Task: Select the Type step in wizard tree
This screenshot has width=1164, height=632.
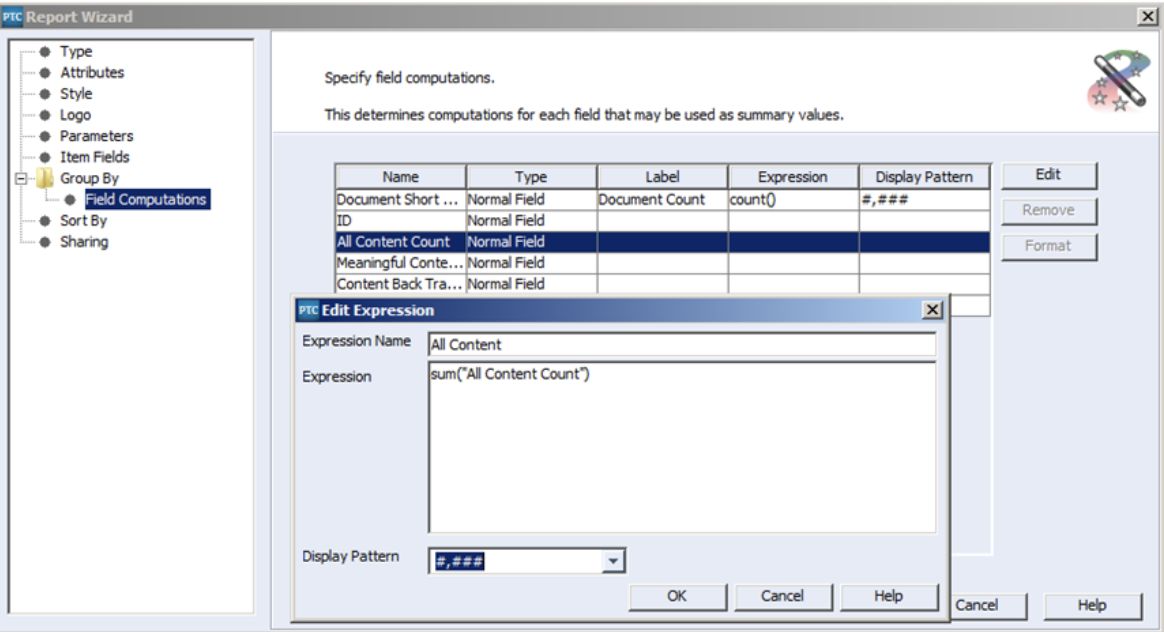Action: coord(76,51)
